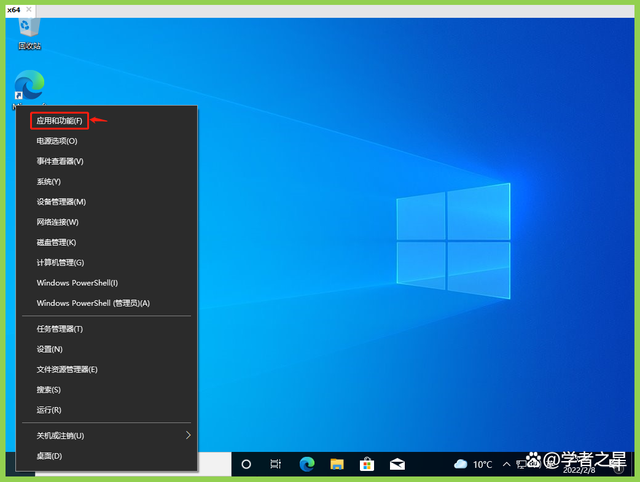Open File Explorer from the taskbar

[x=337, y=464]
